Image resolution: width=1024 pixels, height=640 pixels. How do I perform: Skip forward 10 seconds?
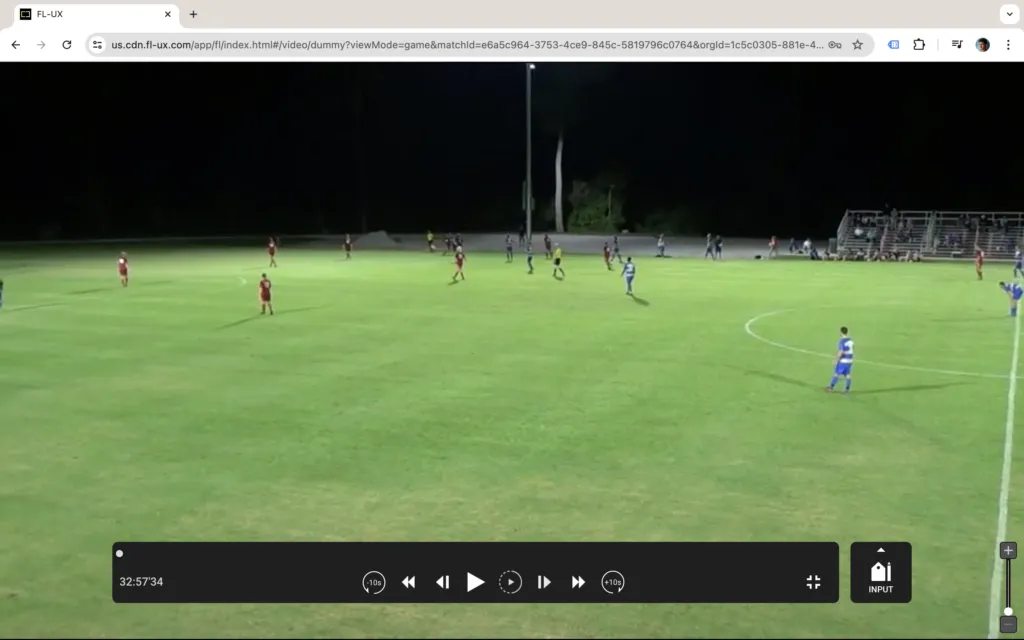click(x=613, y=582)
